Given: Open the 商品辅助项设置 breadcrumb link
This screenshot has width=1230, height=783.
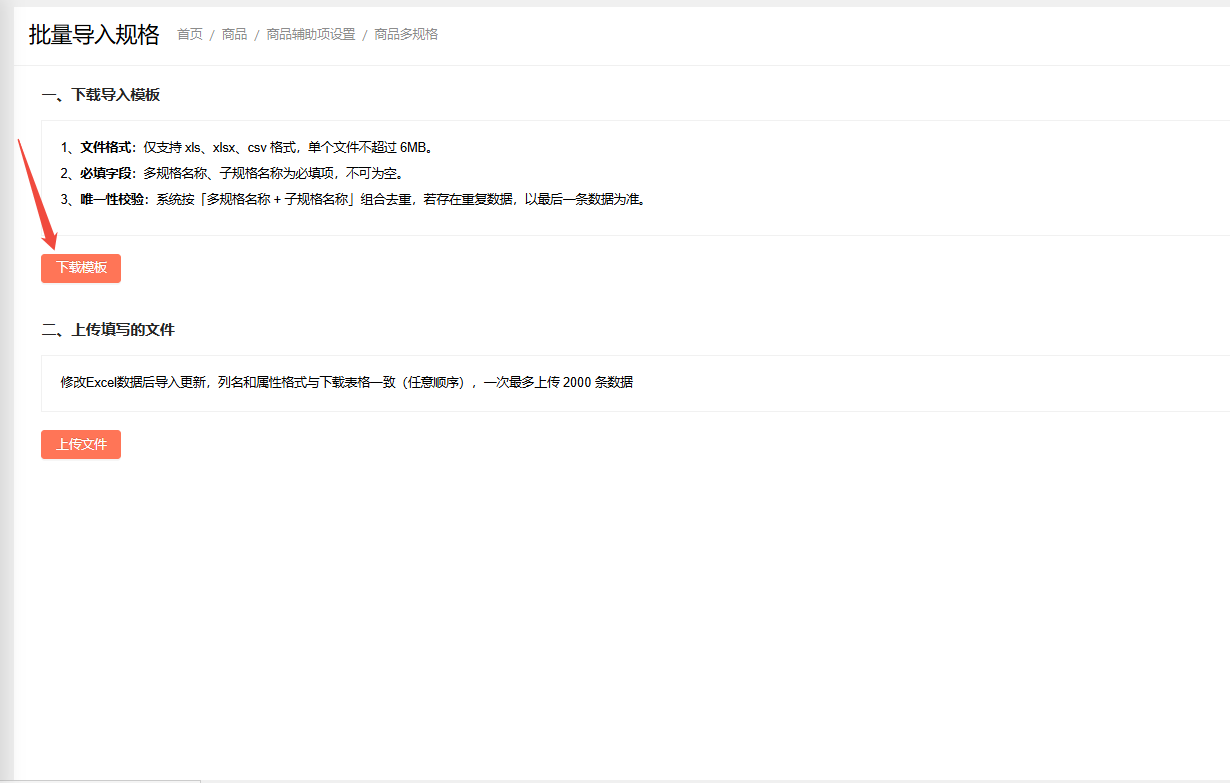Looking at the screenshot, I should point(311,34).
